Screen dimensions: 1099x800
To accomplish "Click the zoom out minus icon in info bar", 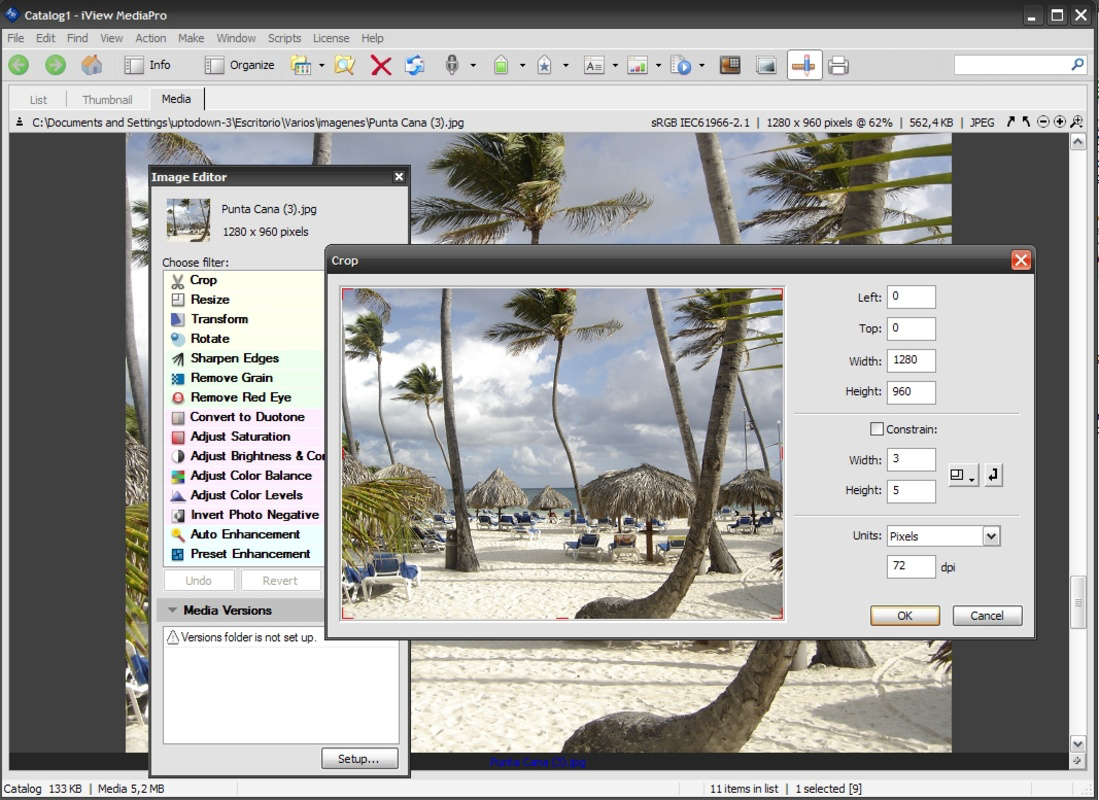I will 1043,122.
